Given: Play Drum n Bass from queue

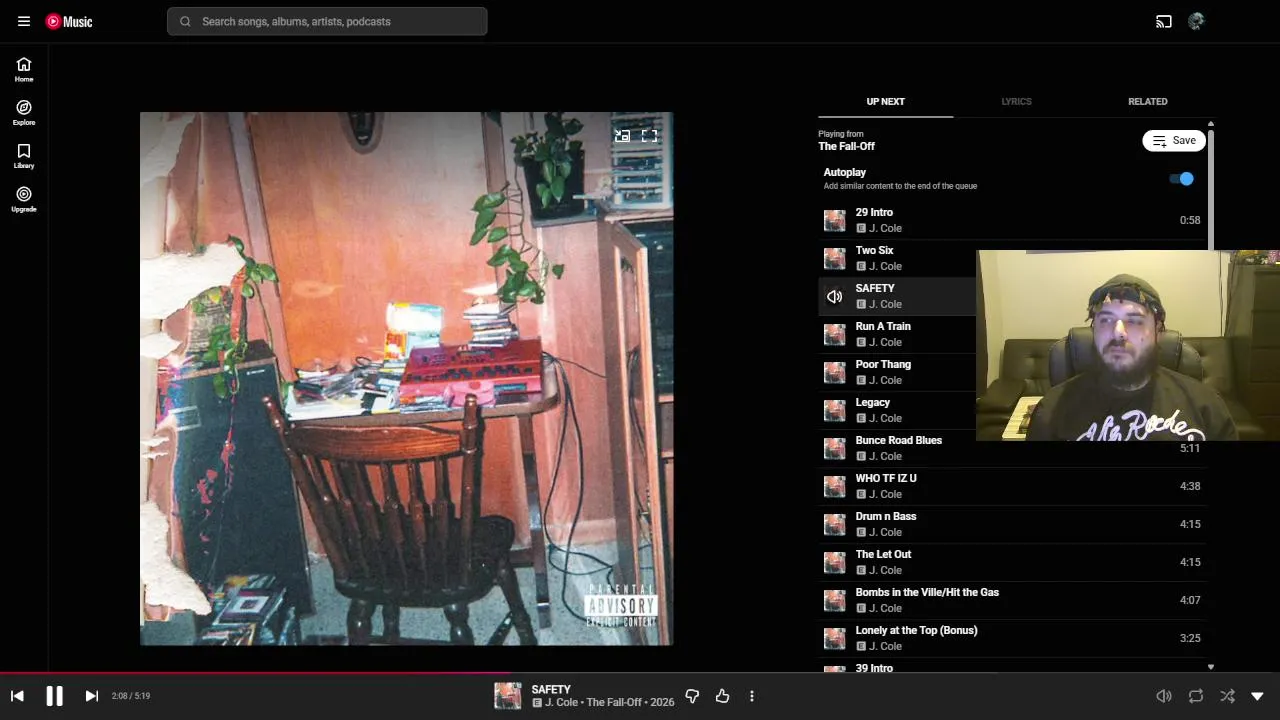Looking at the screenshot, I should tap(1012, 524).
